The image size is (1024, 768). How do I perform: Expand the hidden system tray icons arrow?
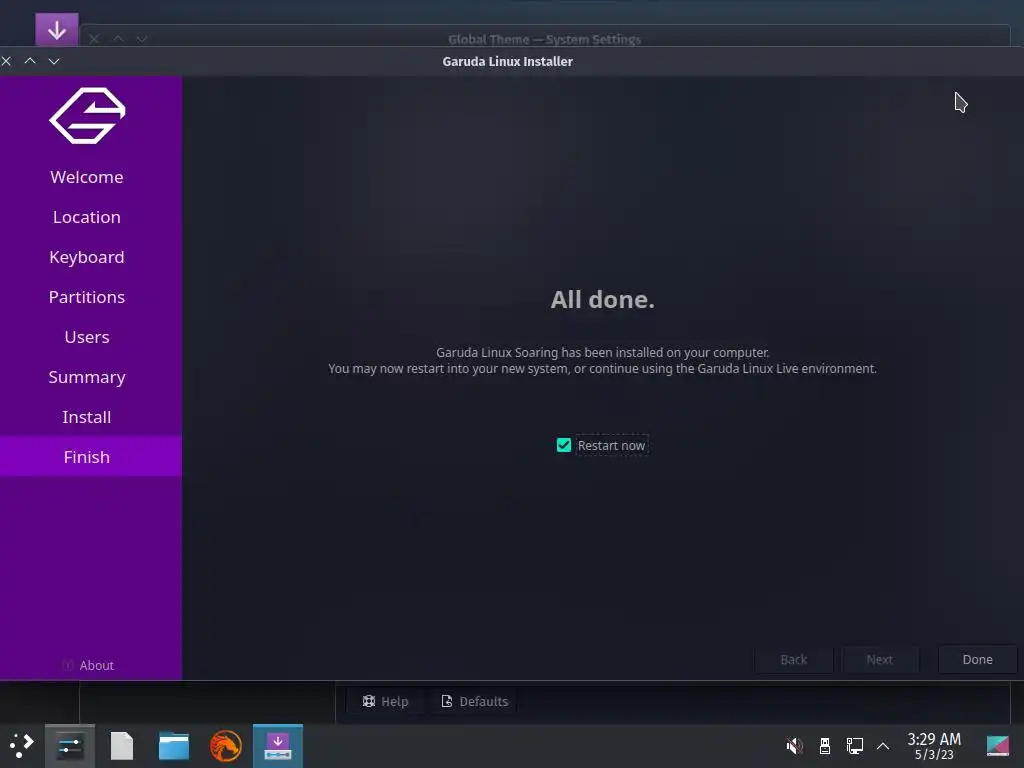click(883, 746)
